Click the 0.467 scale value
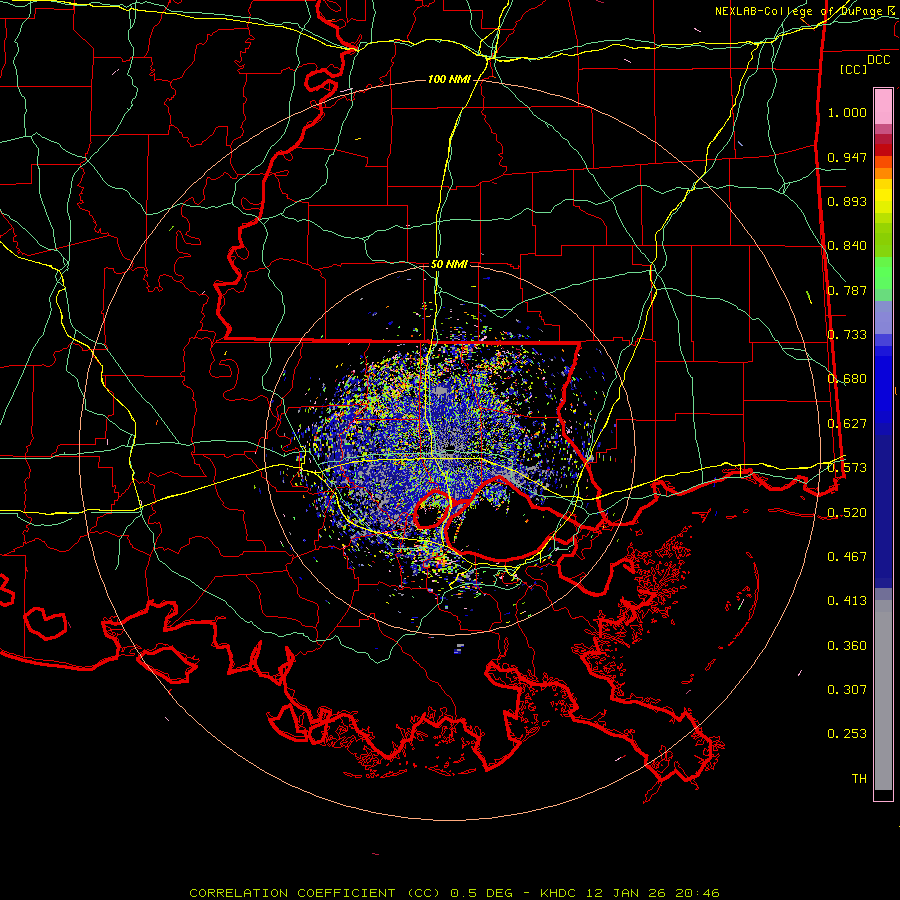The height and width of the screenshot is (900, 900). tap(847, 557)
